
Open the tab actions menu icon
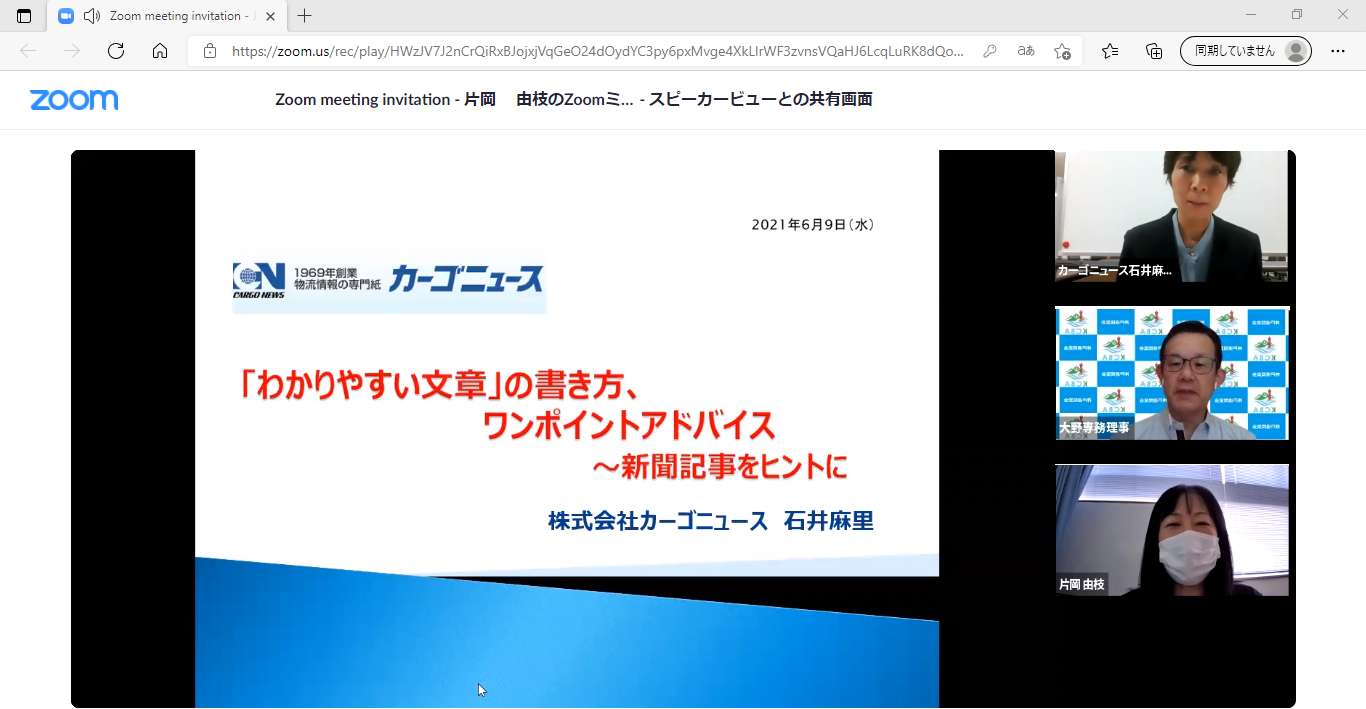24,16
